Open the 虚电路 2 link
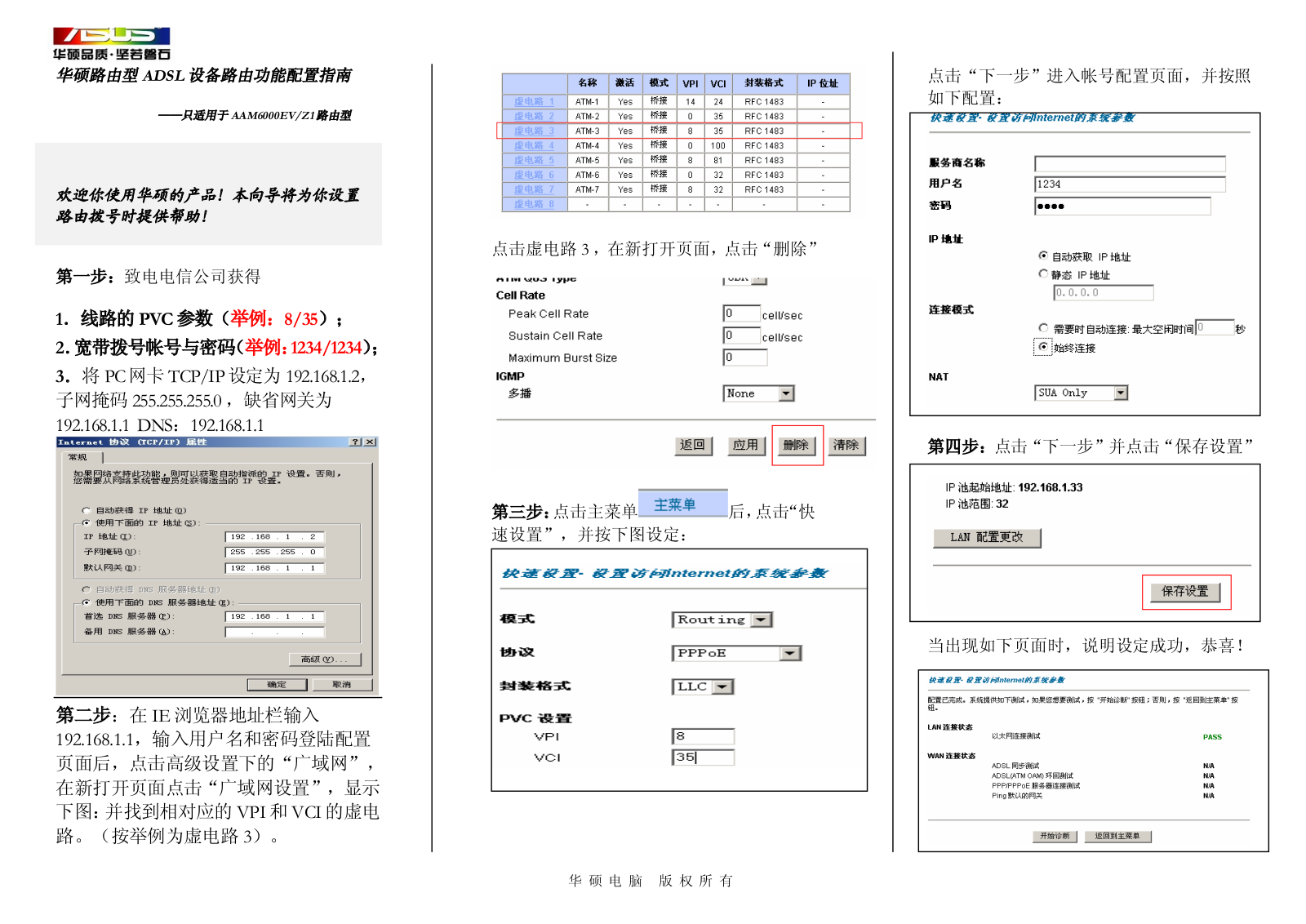Viewport: 1306px width, 924px height. tap(534, 117)
